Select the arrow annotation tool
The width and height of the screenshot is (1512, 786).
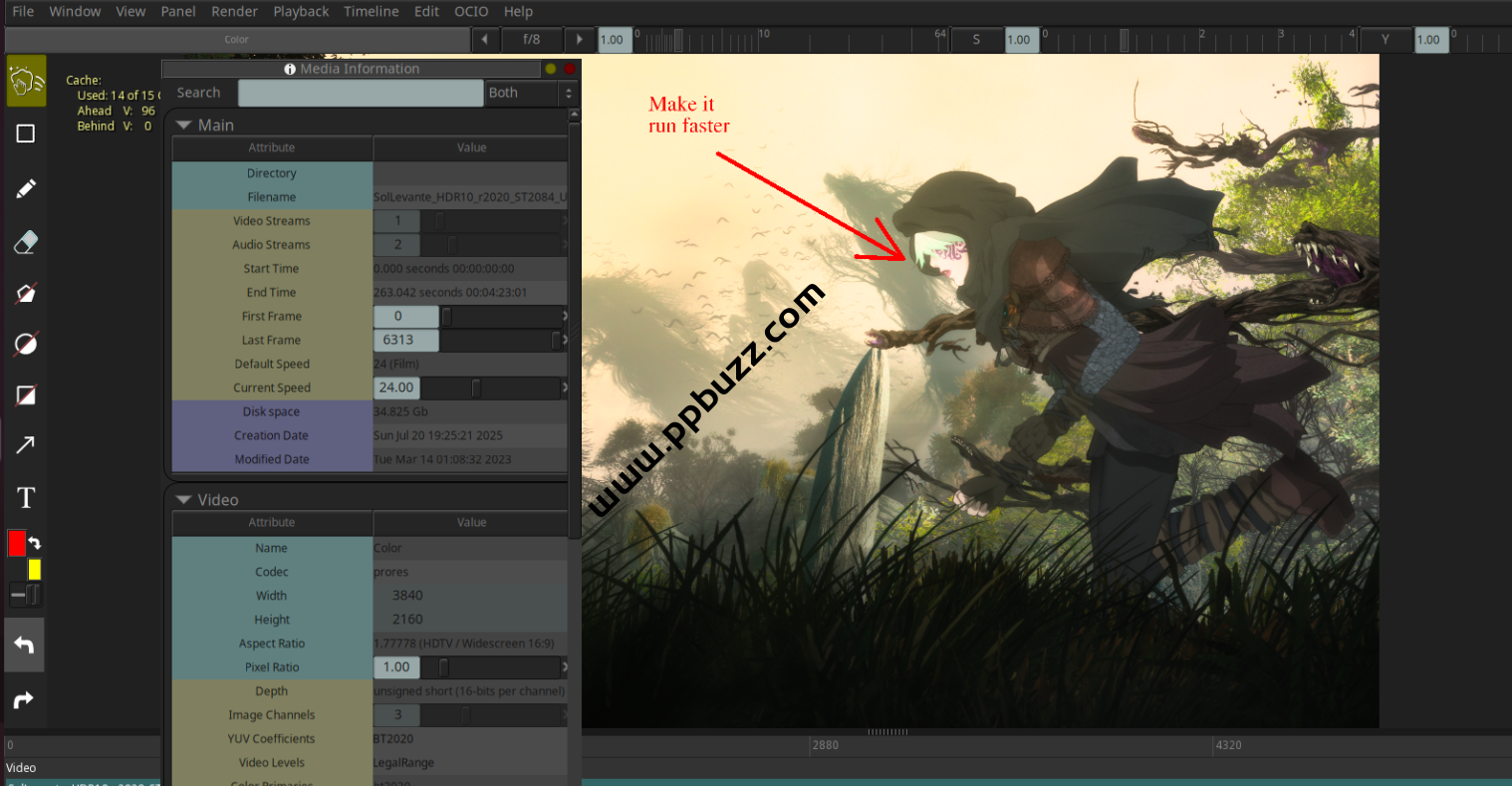click(x=26, y=444)
